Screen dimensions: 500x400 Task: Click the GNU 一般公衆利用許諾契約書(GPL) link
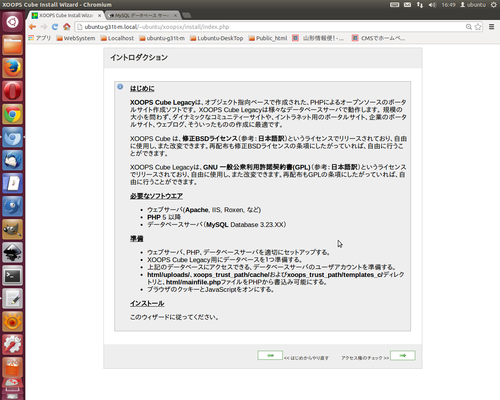[x=257, y=167]
